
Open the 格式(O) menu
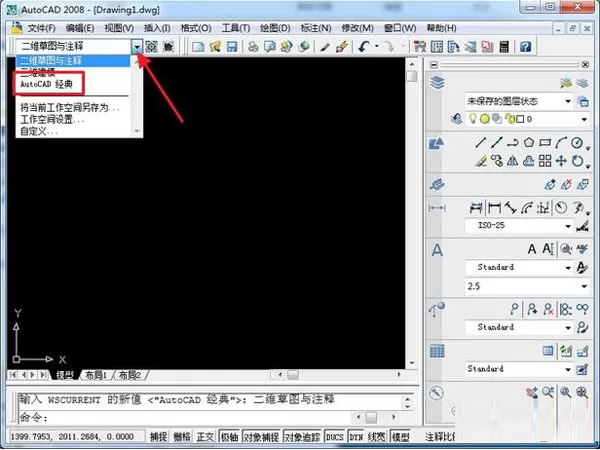pos(196,28)
